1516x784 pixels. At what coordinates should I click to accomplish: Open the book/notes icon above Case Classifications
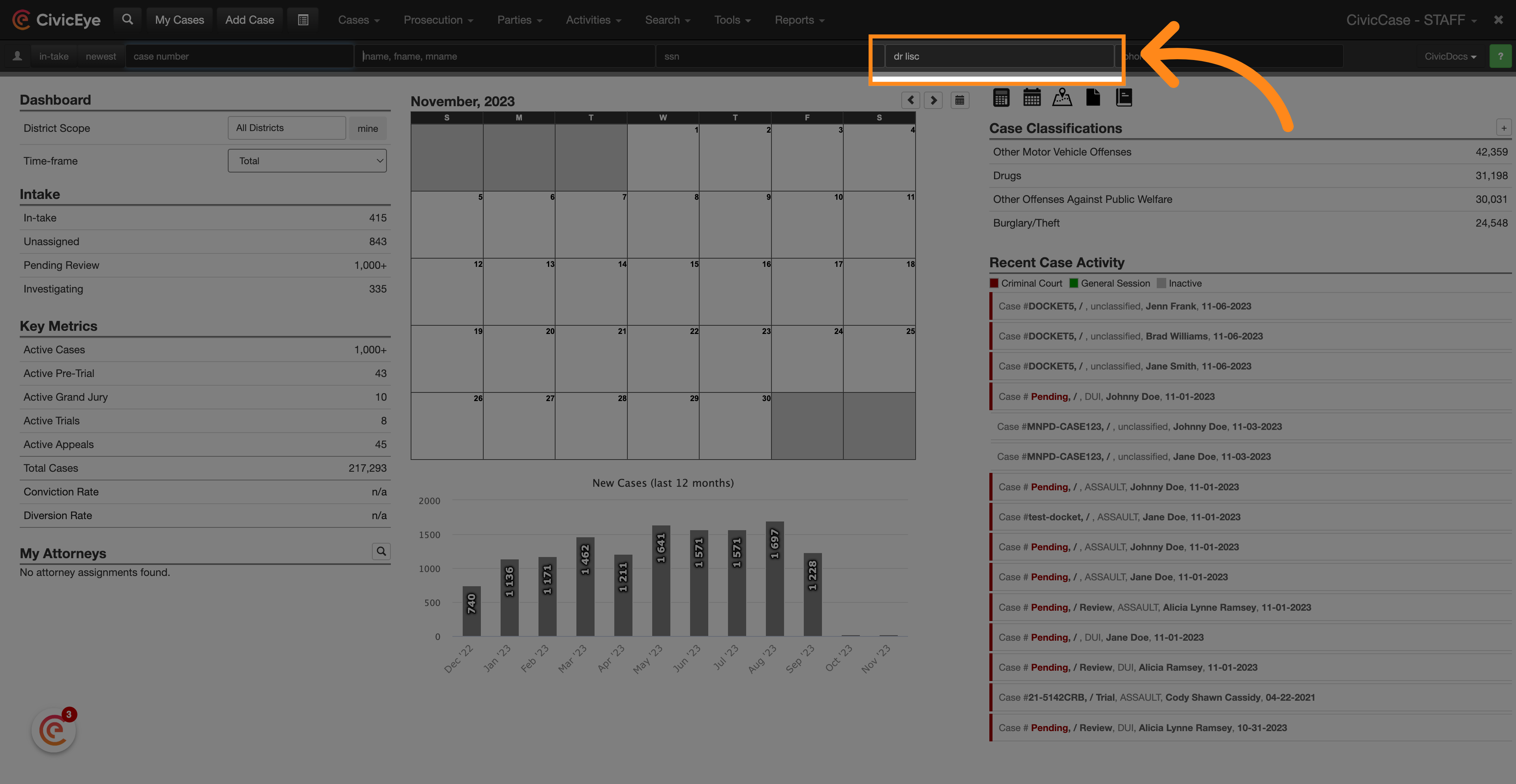click(1124, 98)
